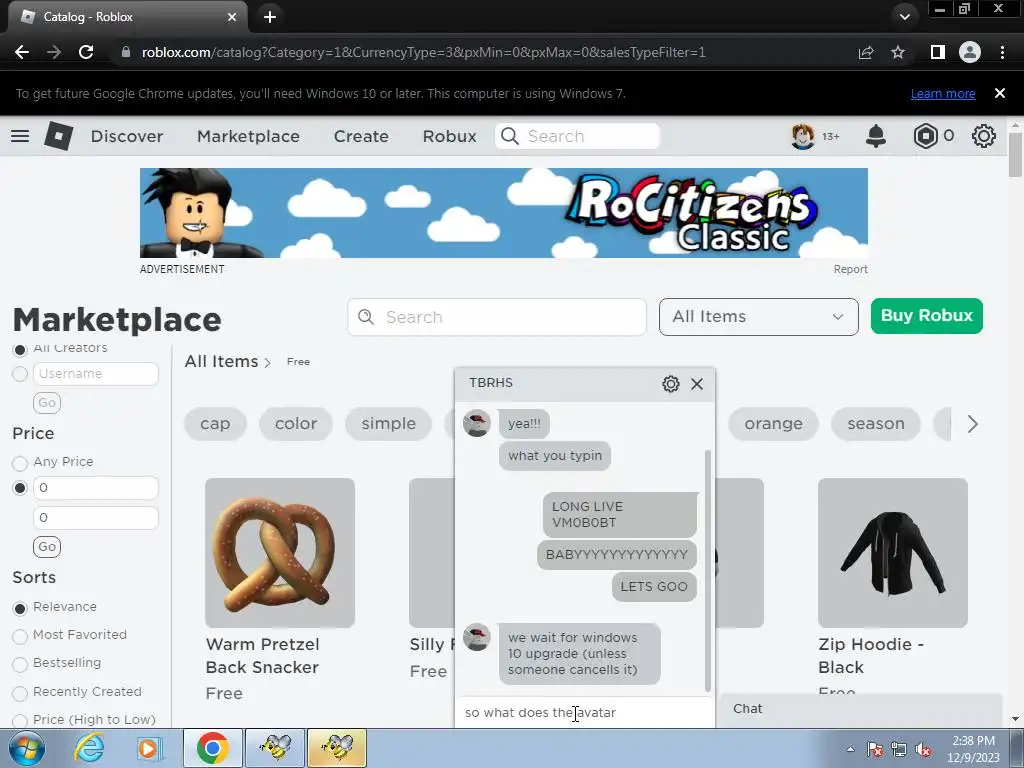The height and width of the screenshot is (768, 1024).
Task: Click the All Items breadcrumb
Action: [221, 361]
